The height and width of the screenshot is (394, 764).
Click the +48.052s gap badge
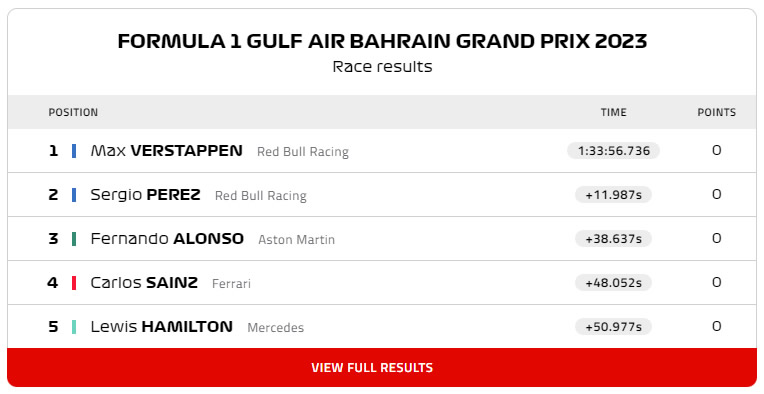(613, 282)
